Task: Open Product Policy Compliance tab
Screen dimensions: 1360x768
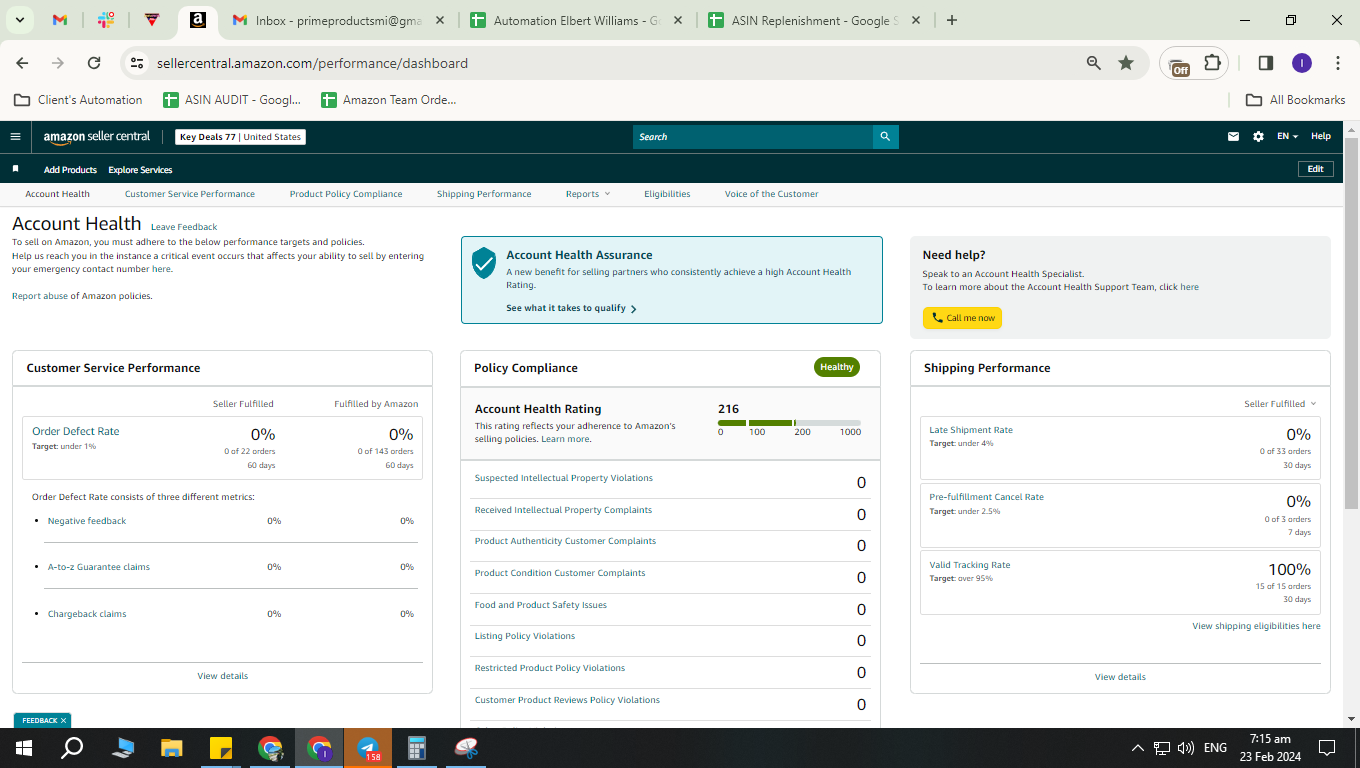Action: coord(346,194)
